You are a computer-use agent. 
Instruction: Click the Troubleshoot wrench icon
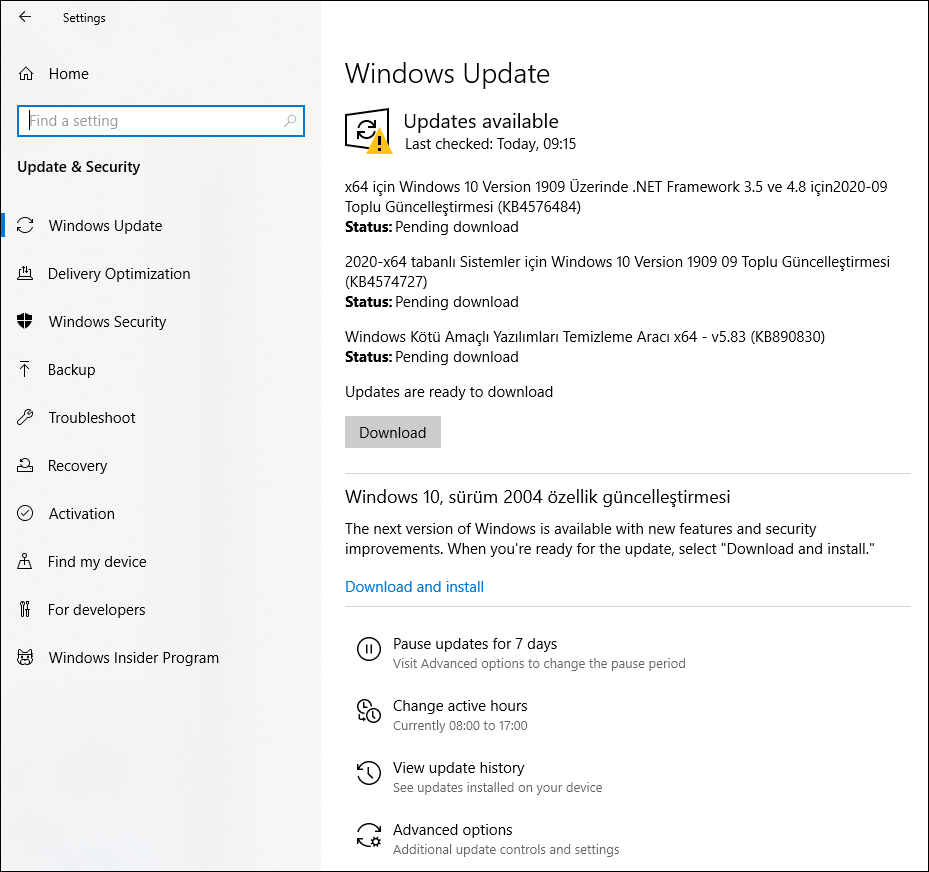pos(26,418)
